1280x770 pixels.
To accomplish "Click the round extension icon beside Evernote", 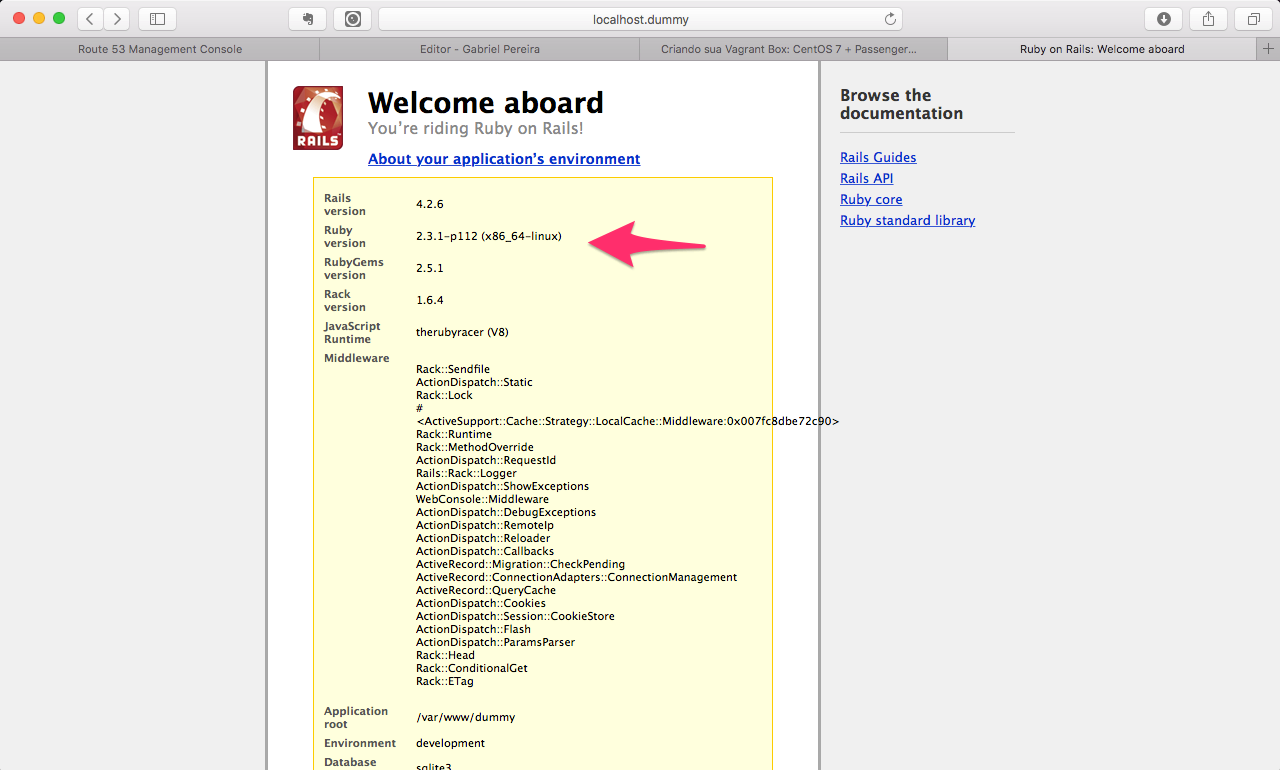I will (x=352, y=19).
